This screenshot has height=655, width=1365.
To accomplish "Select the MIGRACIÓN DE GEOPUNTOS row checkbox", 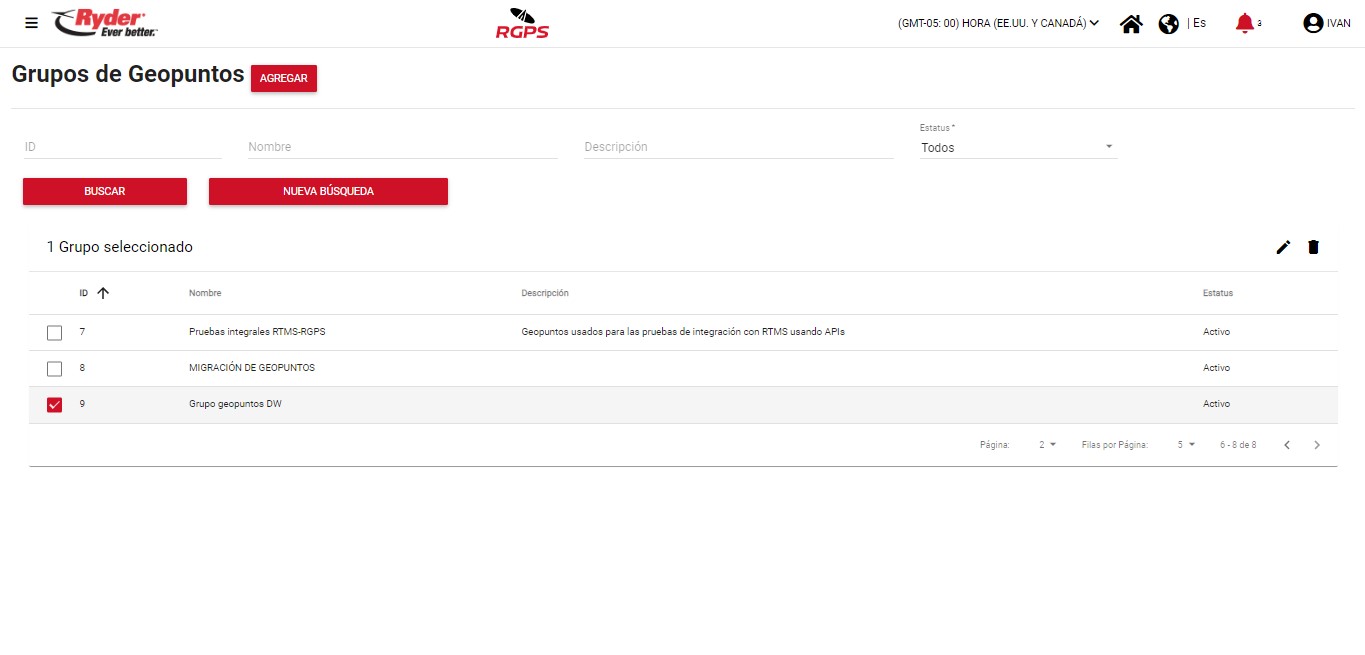I will 55,369.
